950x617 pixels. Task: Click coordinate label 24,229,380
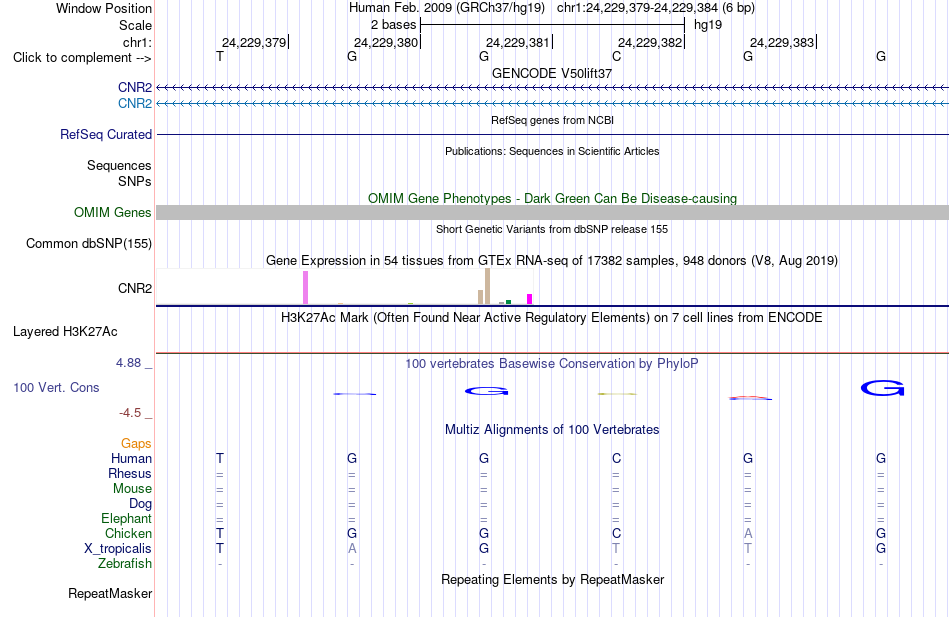tap(386, 42)
